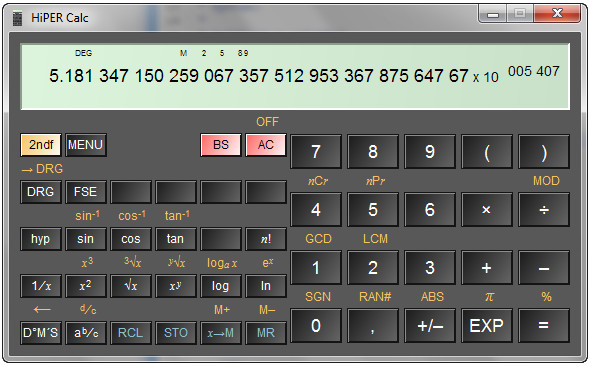Viewport: 591px width, 366px height.
Task: Click the 1/x reciprocal key
Action: pyautogui.click(x=41, y=286)
